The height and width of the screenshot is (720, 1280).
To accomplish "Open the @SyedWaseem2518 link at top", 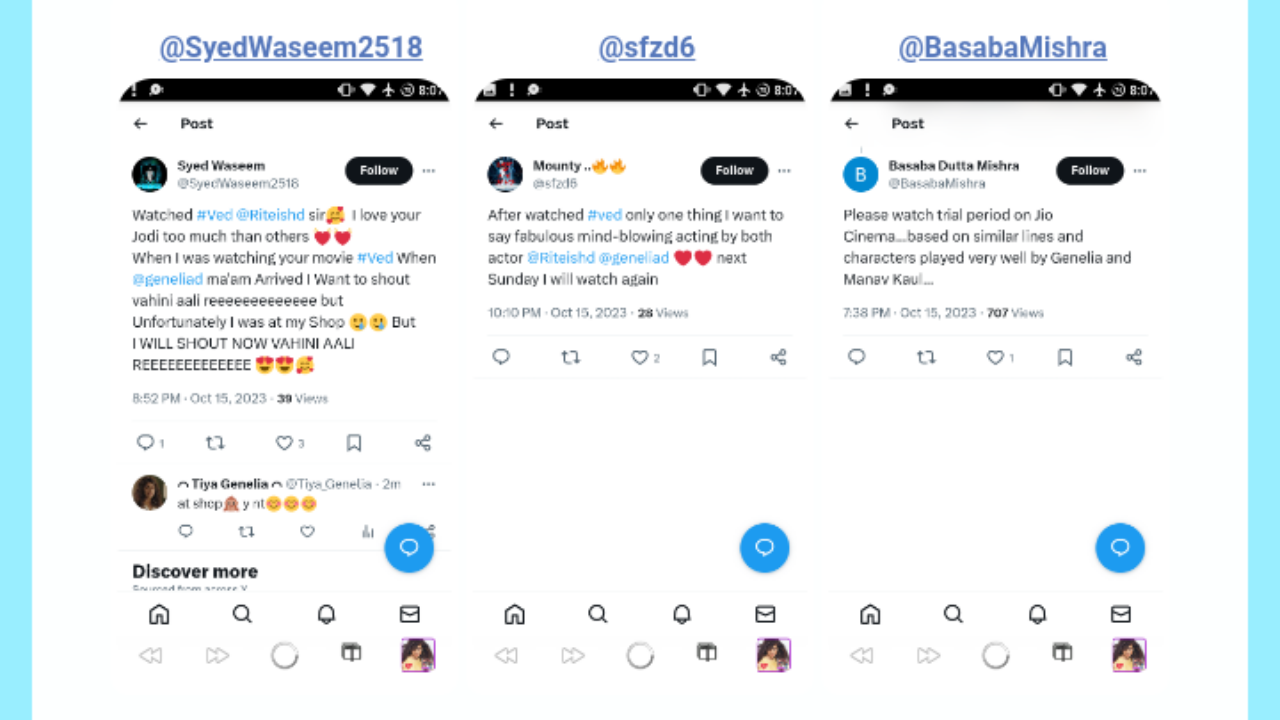I will 291,47.
